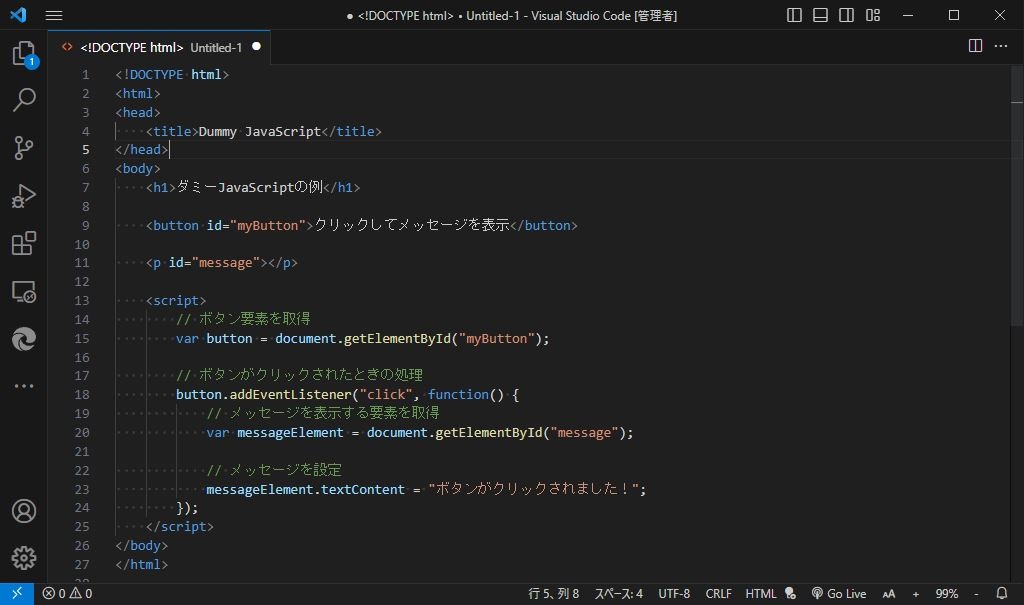This screenshot has width=1024, height=605.
Task: Show additional views via three-dots in activity bar
Action: [24, 386]
